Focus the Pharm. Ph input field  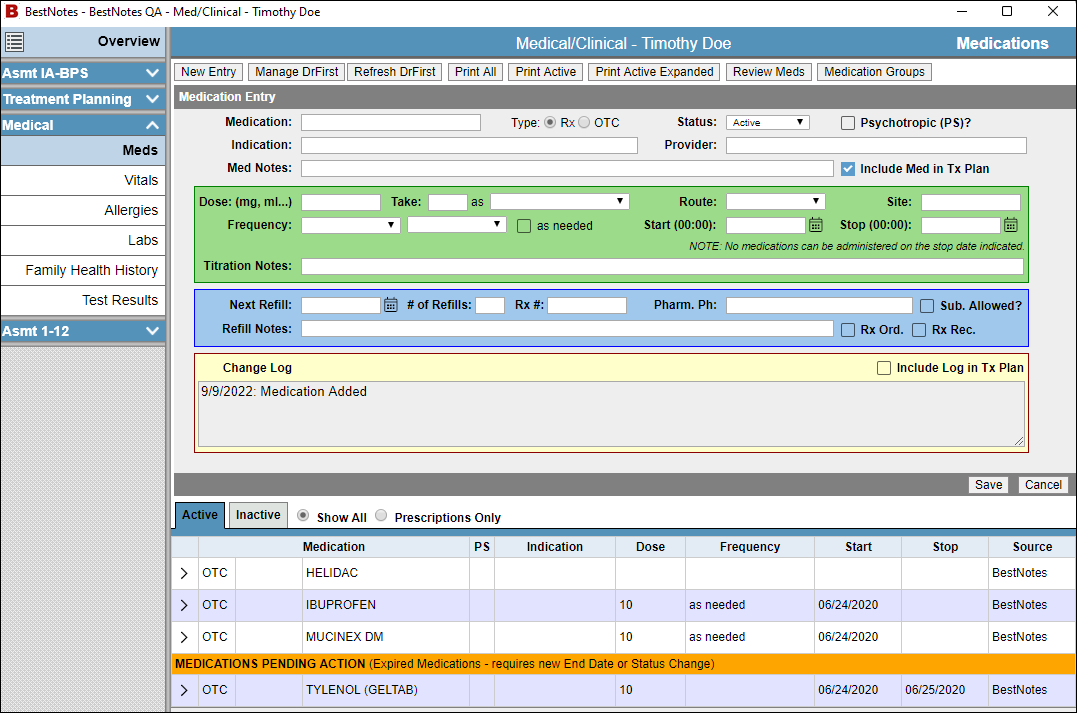[819, 305]
